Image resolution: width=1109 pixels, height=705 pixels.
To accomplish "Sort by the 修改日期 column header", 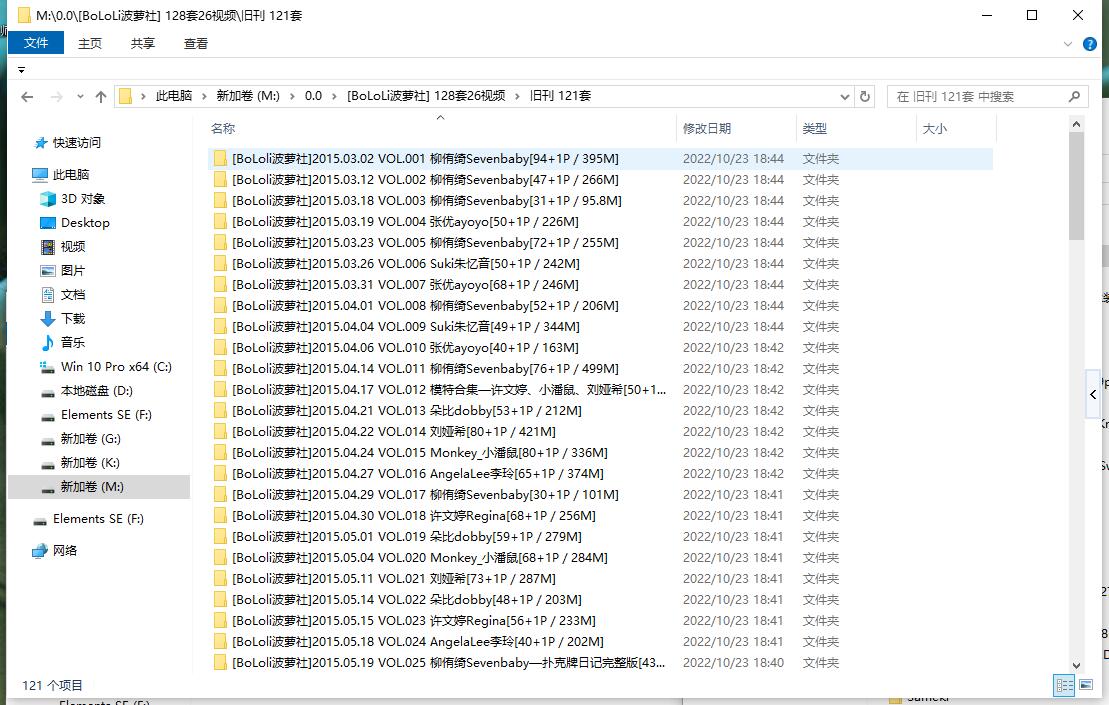I will point(707,129).
